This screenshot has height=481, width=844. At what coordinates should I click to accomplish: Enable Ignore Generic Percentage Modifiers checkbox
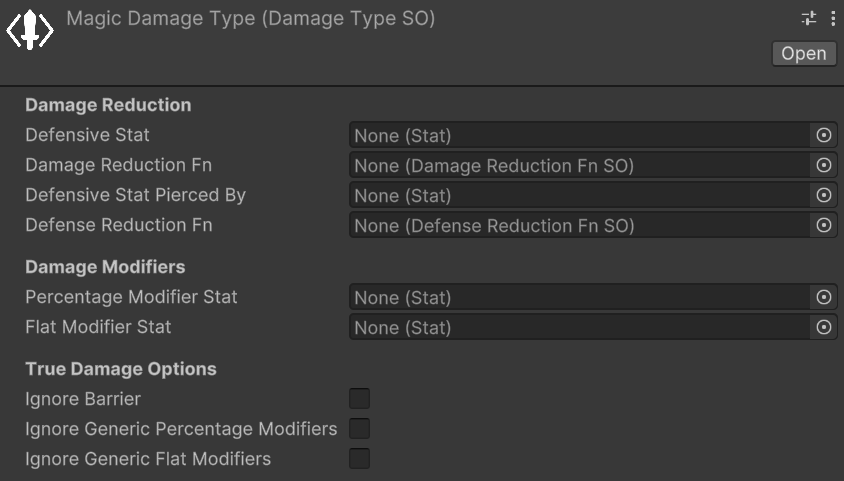tap(360, 429)
